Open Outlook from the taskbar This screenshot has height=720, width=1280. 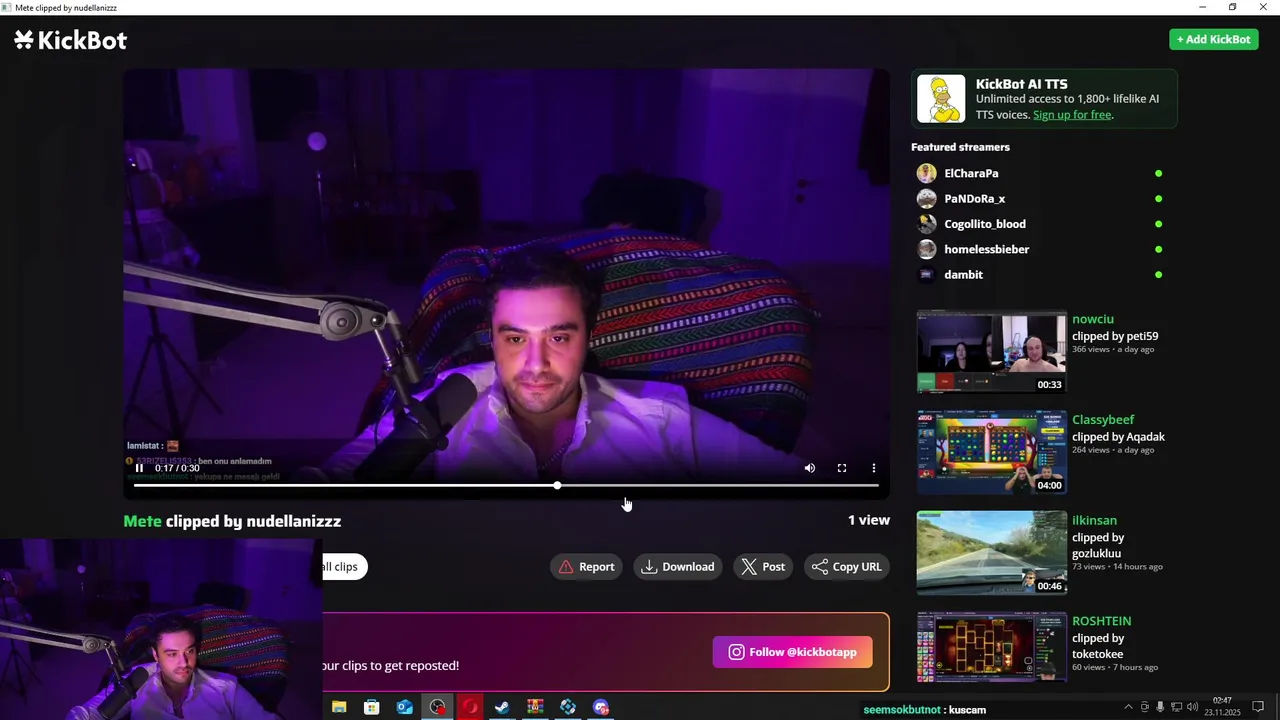click(x=405, y=707)
